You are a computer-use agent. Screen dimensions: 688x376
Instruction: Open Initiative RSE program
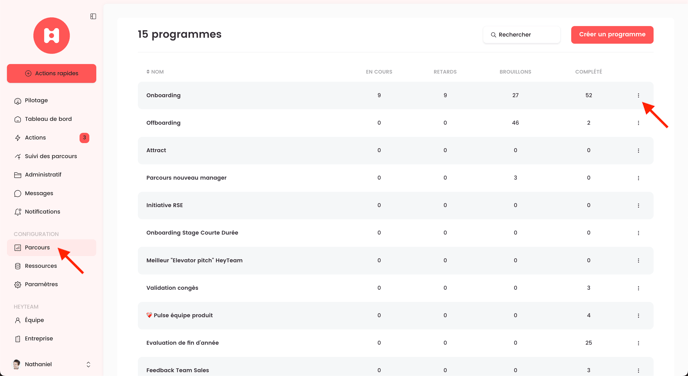pos(165,205)
